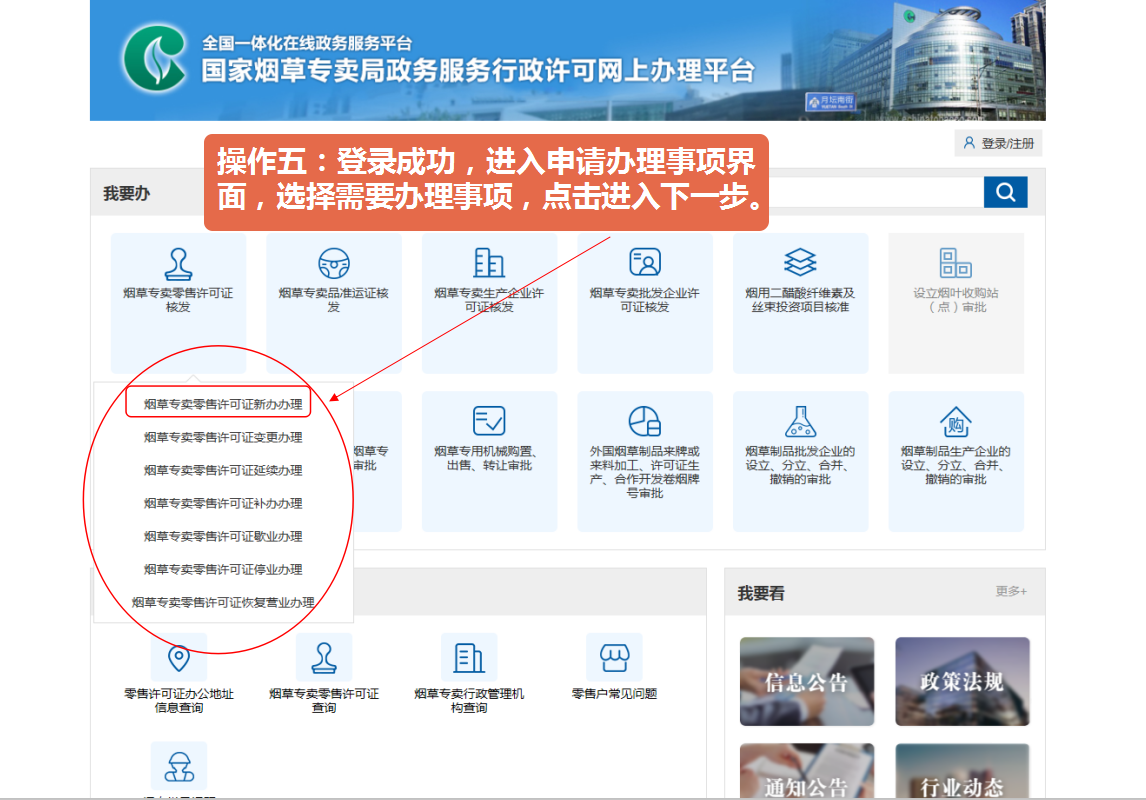Open the 烟草专卖品准运证核发 steering wheel icon
The height and width of the screenshot is (800, 1146).
point(334,263)
